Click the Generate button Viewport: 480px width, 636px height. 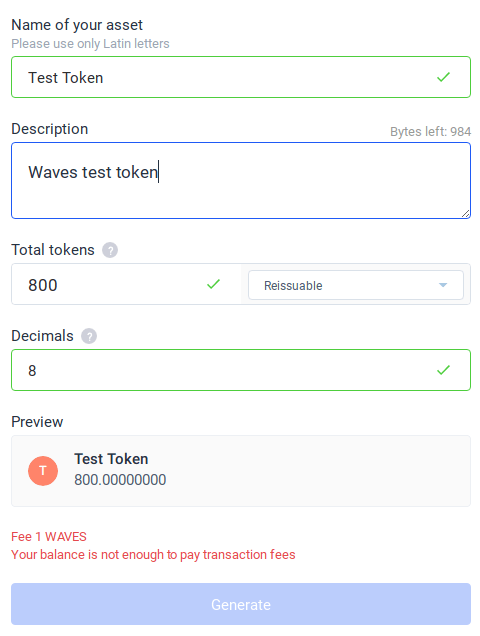[241, 604]
